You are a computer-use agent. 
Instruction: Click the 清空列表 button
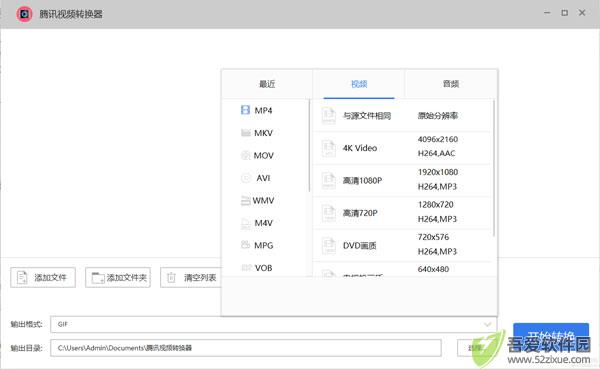click(191, 278)
